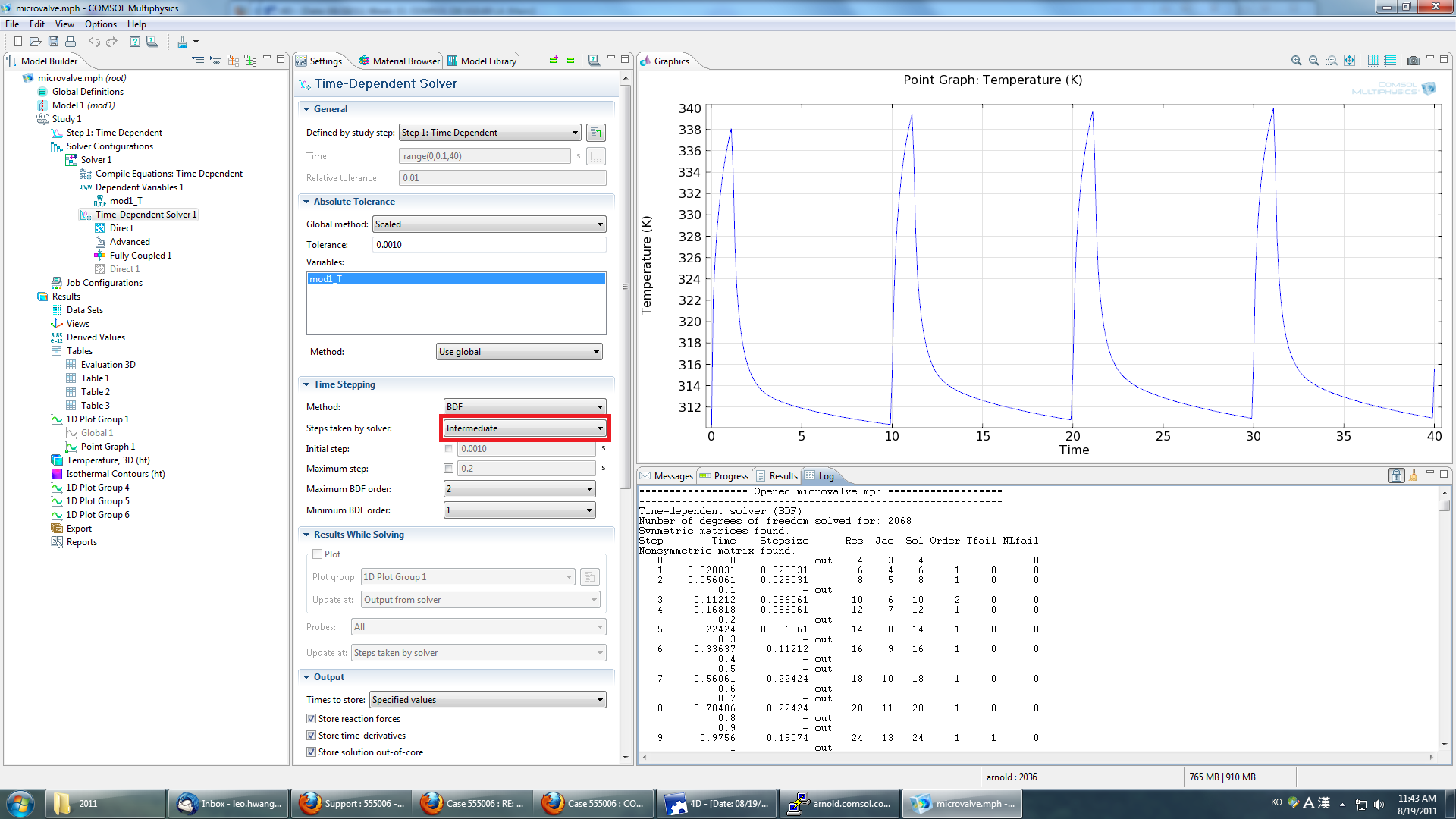The height and width of the screenshot is (819, 1456).
Task: Select the Point Graph 1 node
Action: (x=108, y=447)
